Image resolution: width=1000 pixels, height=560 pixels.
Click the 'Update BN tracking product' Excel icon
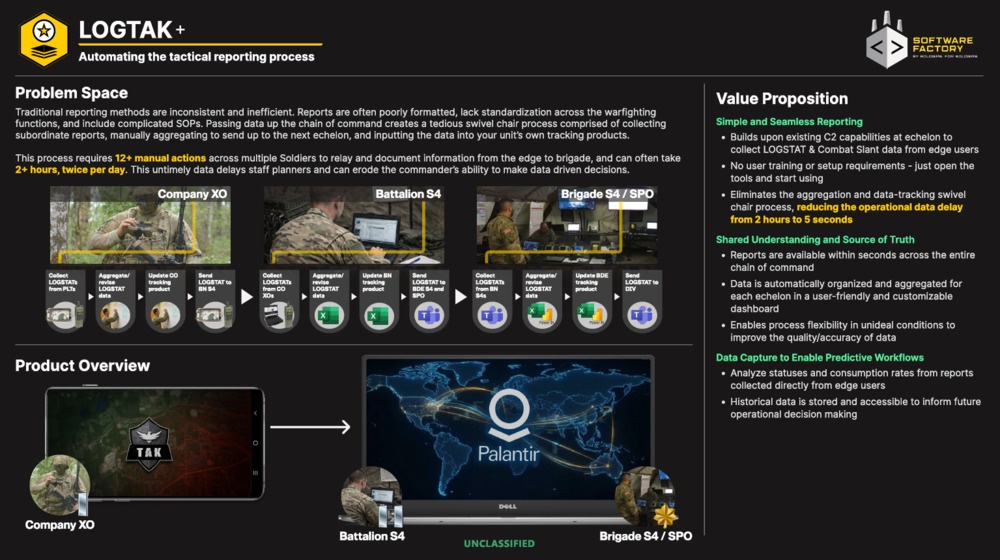pyautogui.click(x=378, y=316)
